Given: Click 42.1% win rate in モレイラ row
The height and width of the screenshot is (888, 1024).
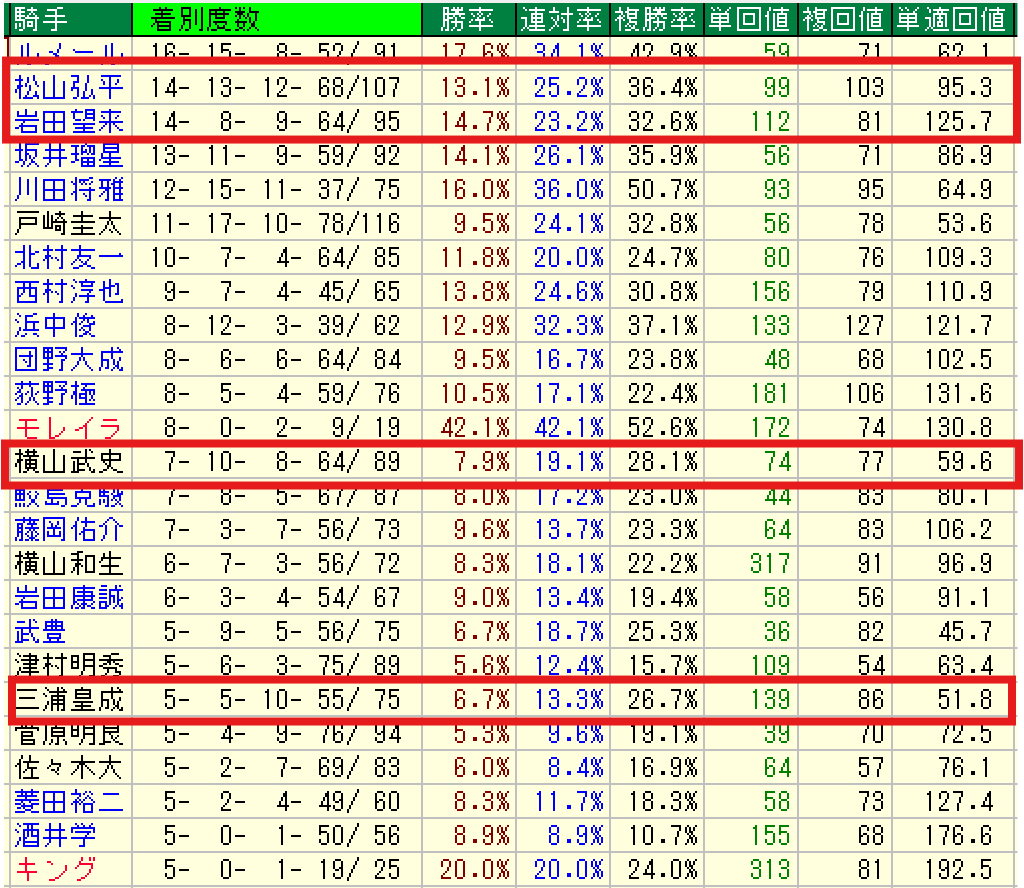Looking at the screenshot, I should click(x=475, y=429).
